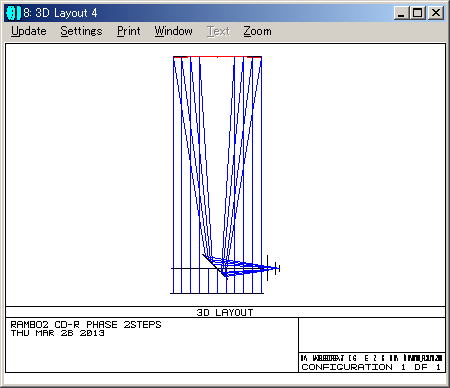This screenshot has width=450, height=388.
Task: Click the bottom horizontal black surface line
Action: click(x=217, y=293)
